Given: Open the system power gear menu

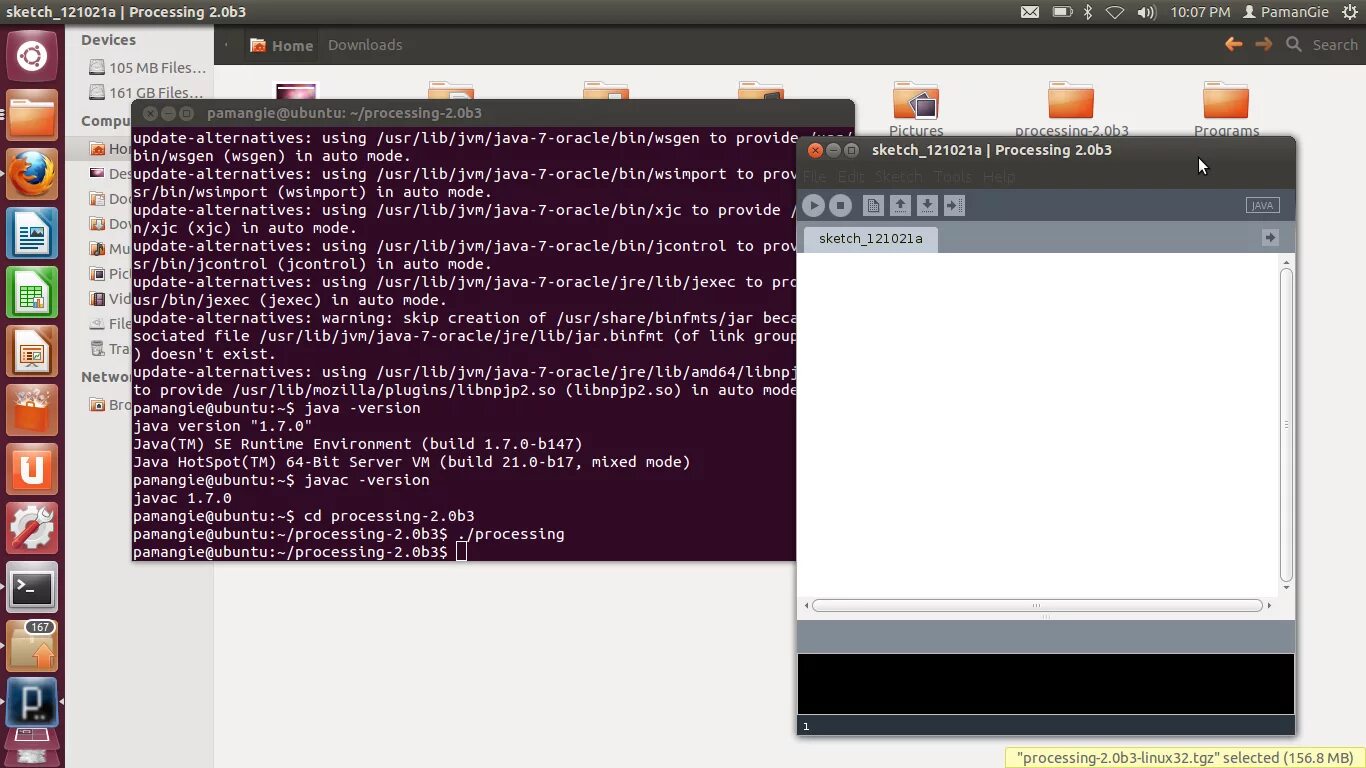Looking at the screenshot, I should tap(1350, 12).
